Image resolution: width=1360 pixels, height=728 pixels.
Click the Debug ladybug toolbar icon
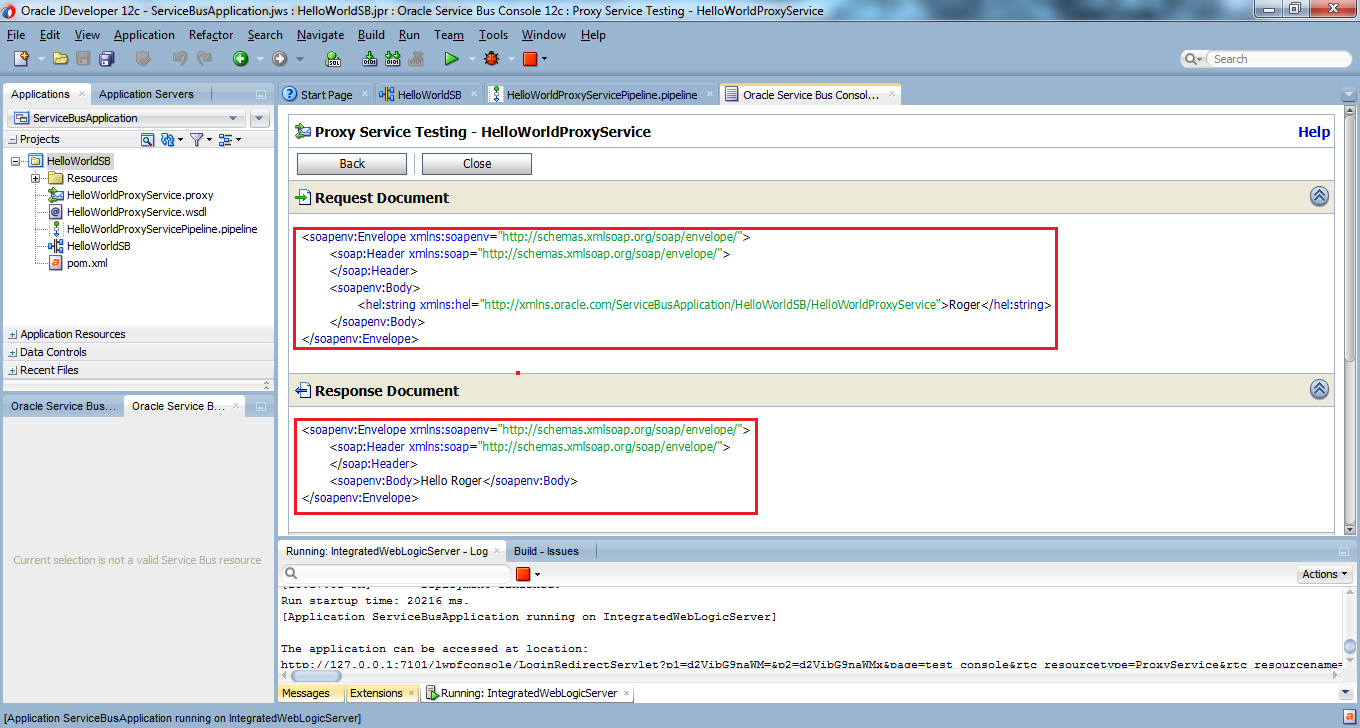[491, 59]
